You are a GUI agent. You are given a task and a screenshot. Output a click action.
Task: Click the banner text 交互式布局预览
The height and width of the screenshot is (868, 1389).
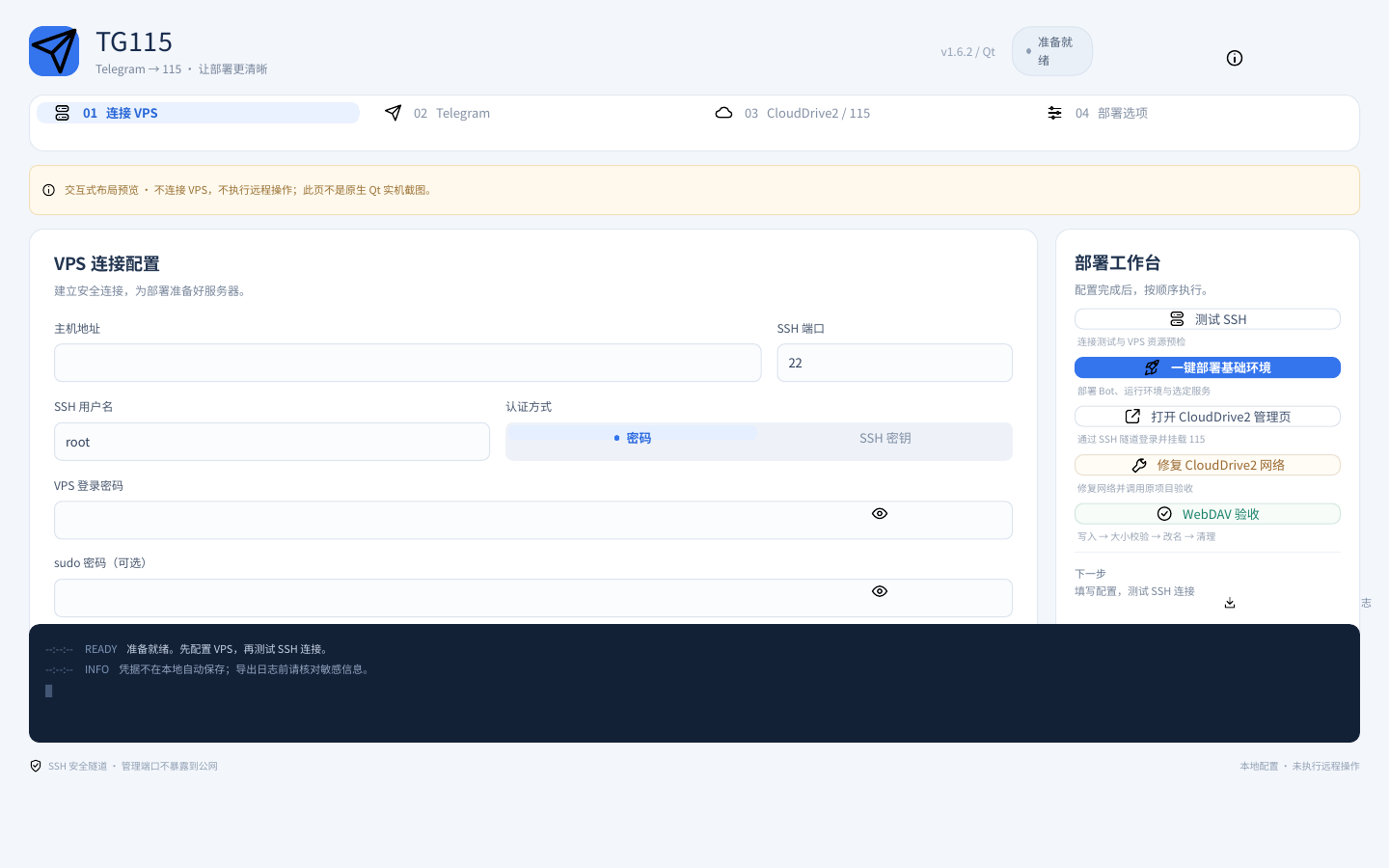pyautogui.click(x=101, y=190)
